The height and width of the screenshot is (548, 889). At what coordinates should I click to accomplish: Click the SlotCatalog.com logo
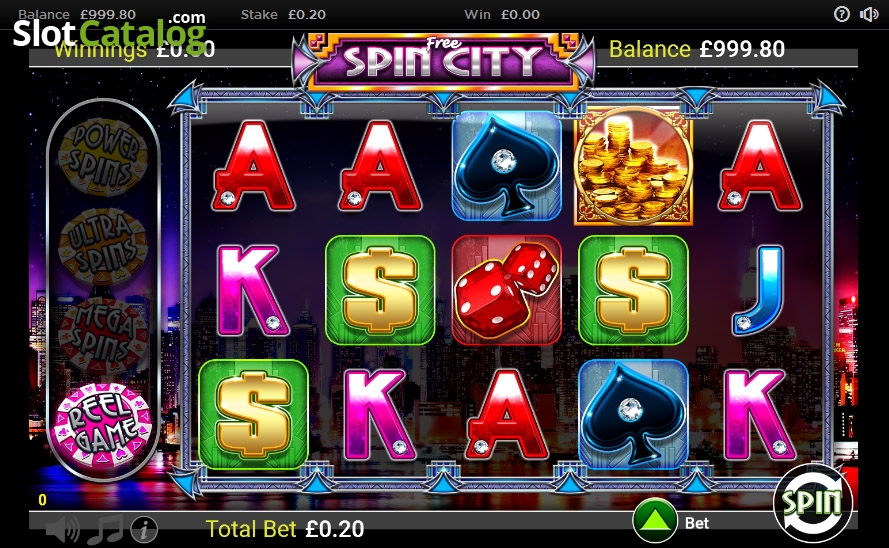(x=109, y=31)
